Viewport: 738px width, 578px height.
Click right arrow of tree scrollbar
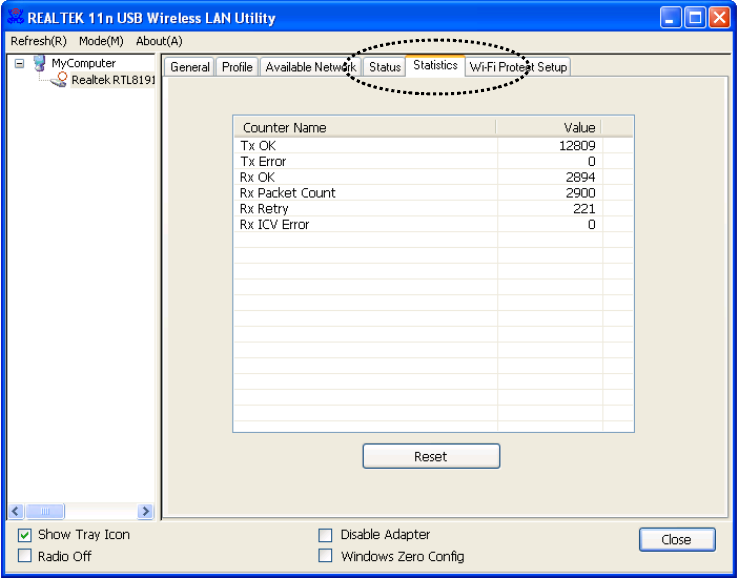pyautogui.click(x=145, y=511)
